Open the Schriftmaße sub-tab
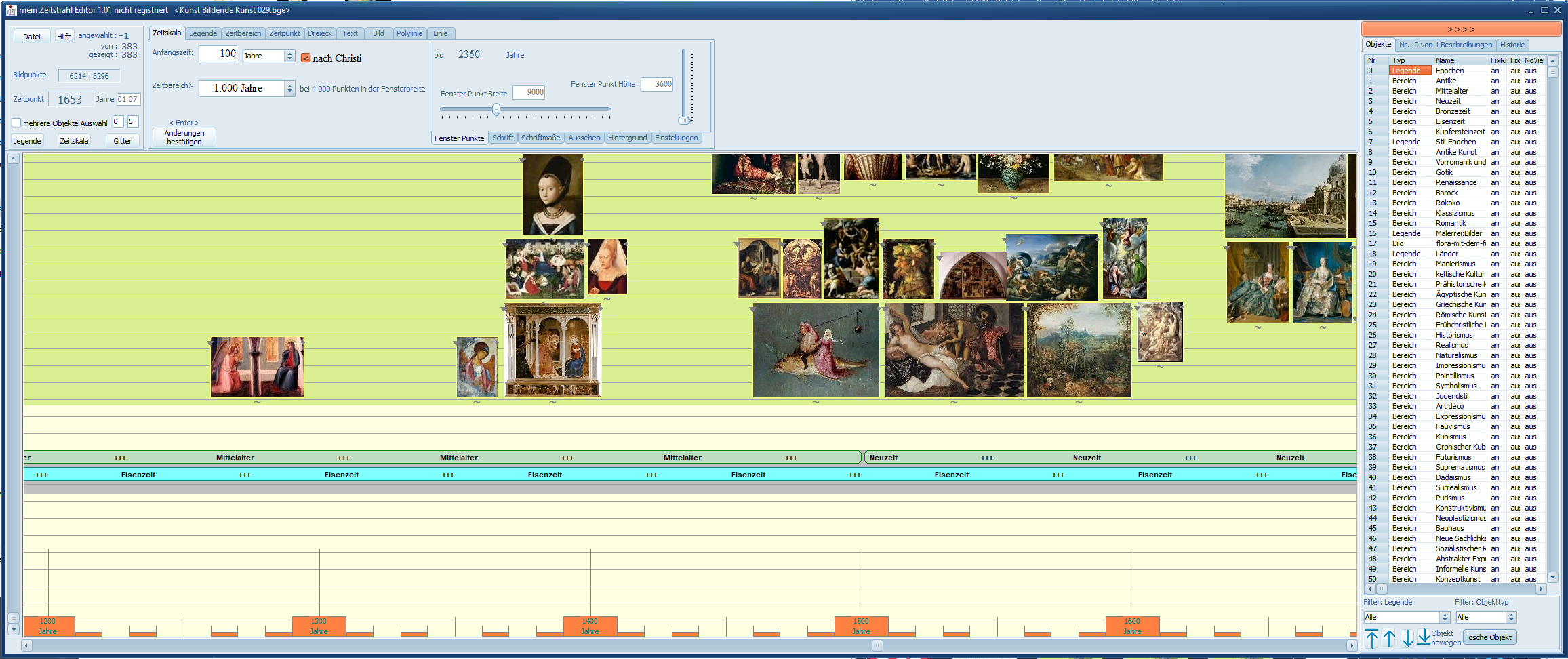The height and width of the screenshot is (659, 1568). coord(541,138)
